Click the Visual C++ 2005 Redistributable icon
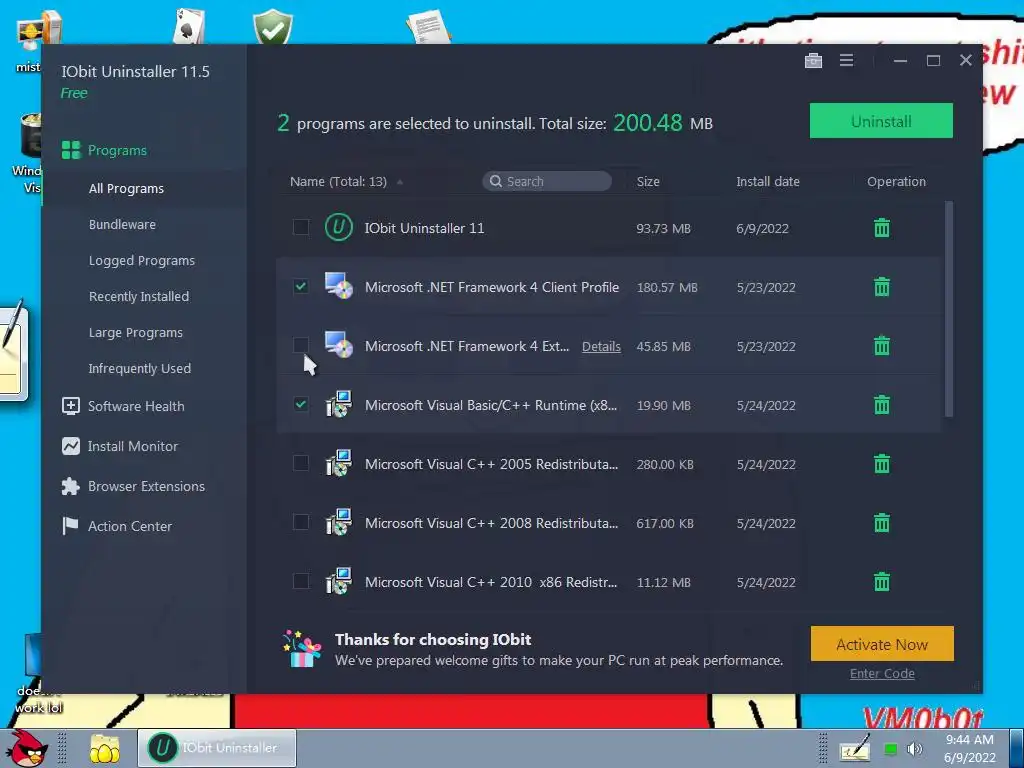 [338, 463]
